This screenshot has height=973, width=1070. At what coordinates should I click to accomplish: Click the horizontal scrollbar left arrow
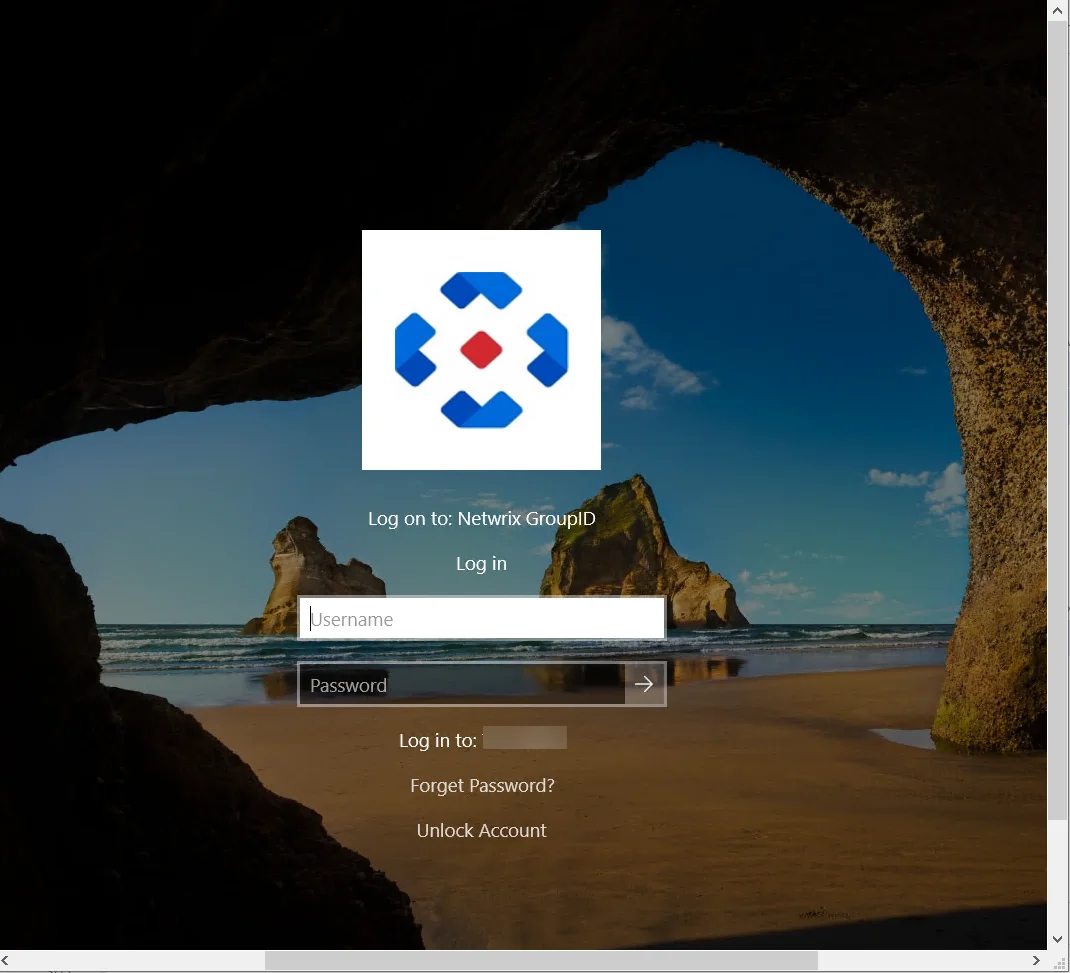pos(5,961)
